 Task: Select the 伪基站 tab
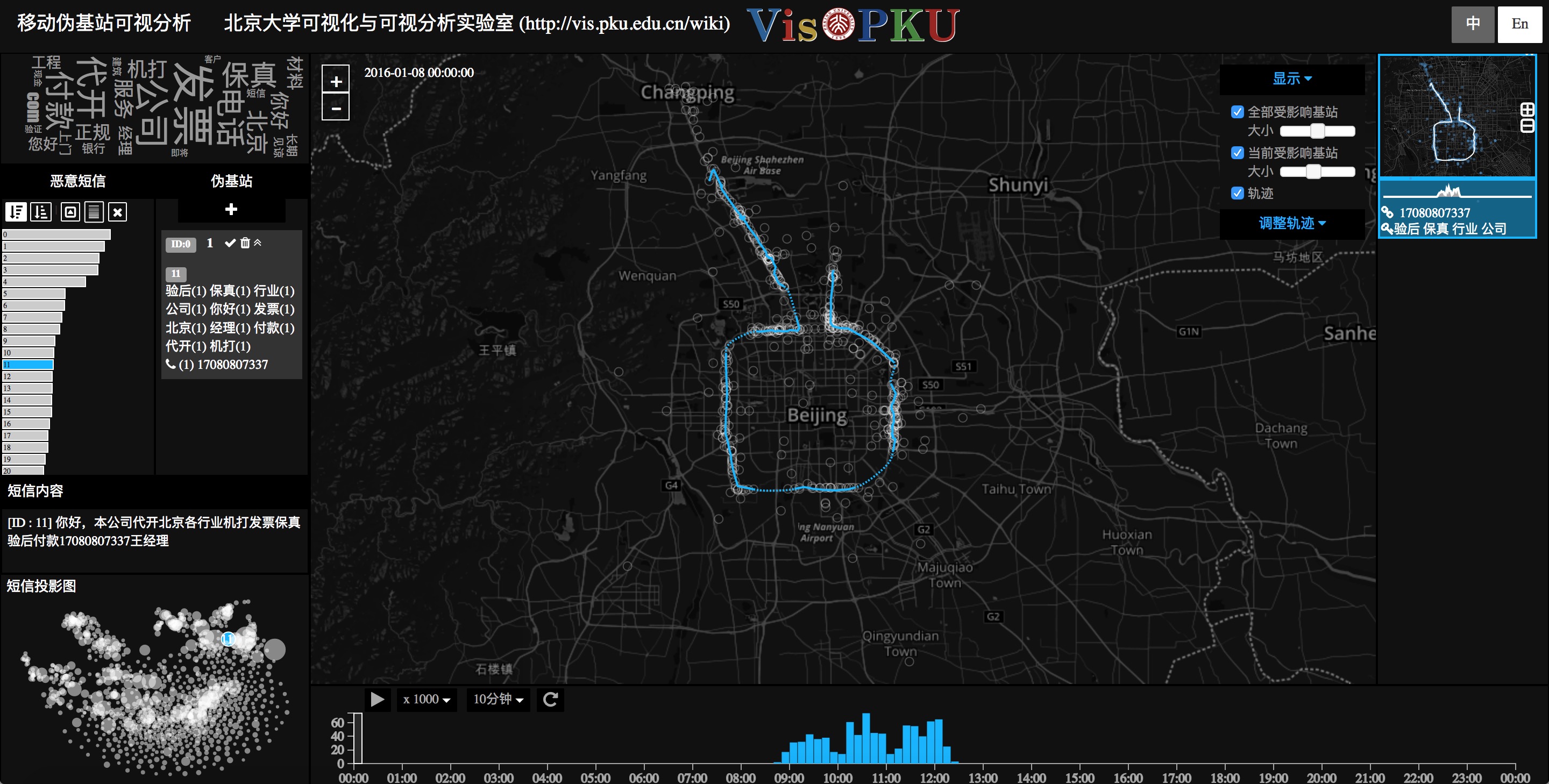pos(231,181)
